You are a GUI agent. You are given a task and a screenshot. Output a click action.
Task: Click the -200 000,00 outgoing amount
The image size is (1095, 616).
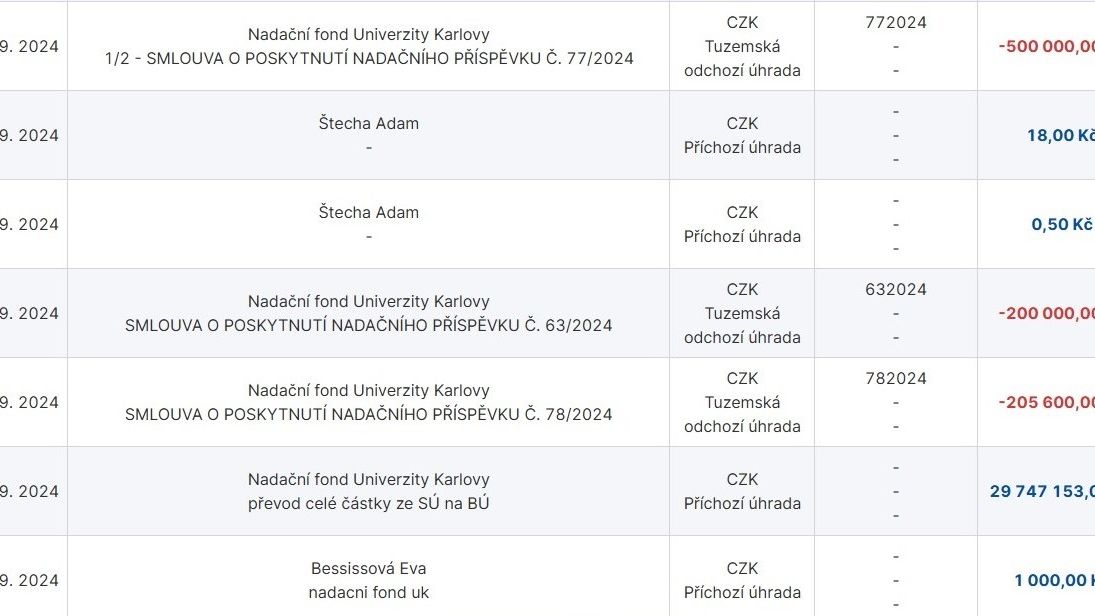coord(1046,314)
